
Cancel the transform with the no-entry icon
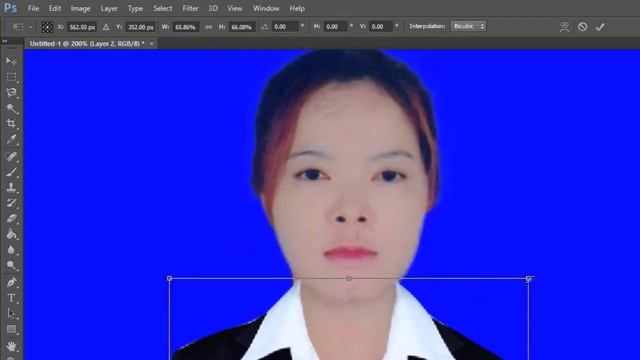click(x=582, y=27)
